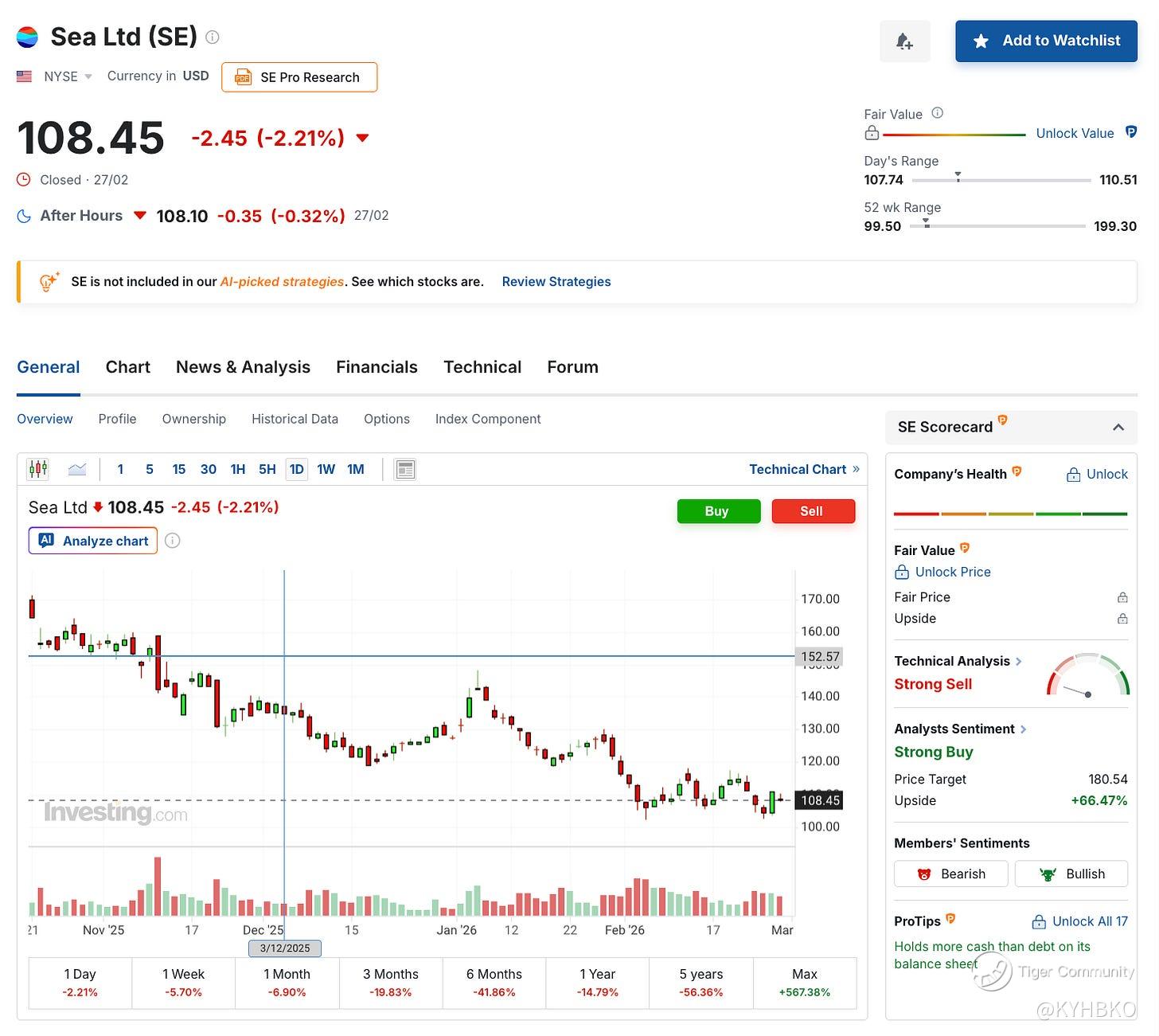Image resolution: width=1159 pixels, height=1036 pixels.
Task: Click the Day's Range slider marker
Action: tap(958, 176)
